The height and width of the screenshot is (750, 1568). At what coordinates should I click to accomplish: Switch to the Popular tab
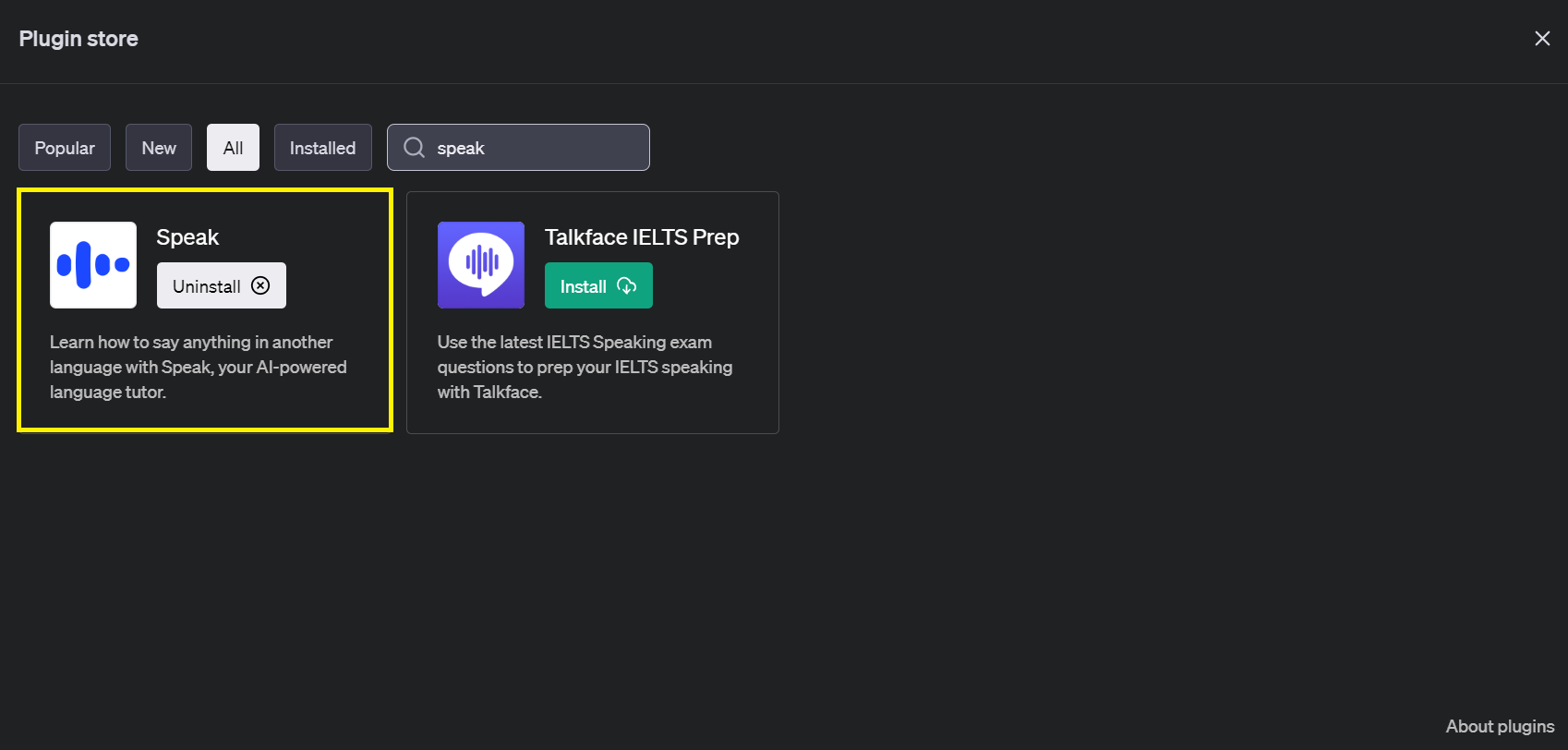(65, 148)
